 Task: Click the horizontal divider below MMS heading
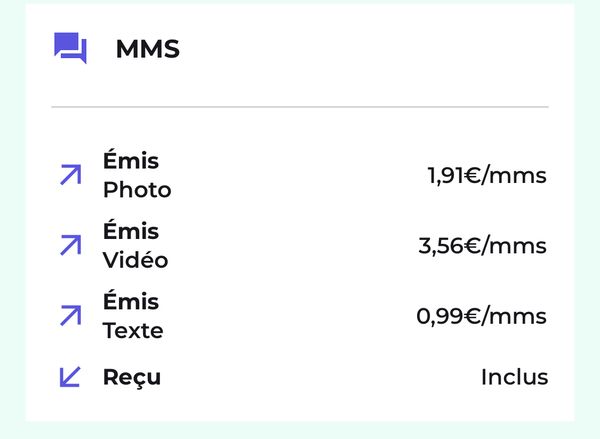tap(300, 106)
